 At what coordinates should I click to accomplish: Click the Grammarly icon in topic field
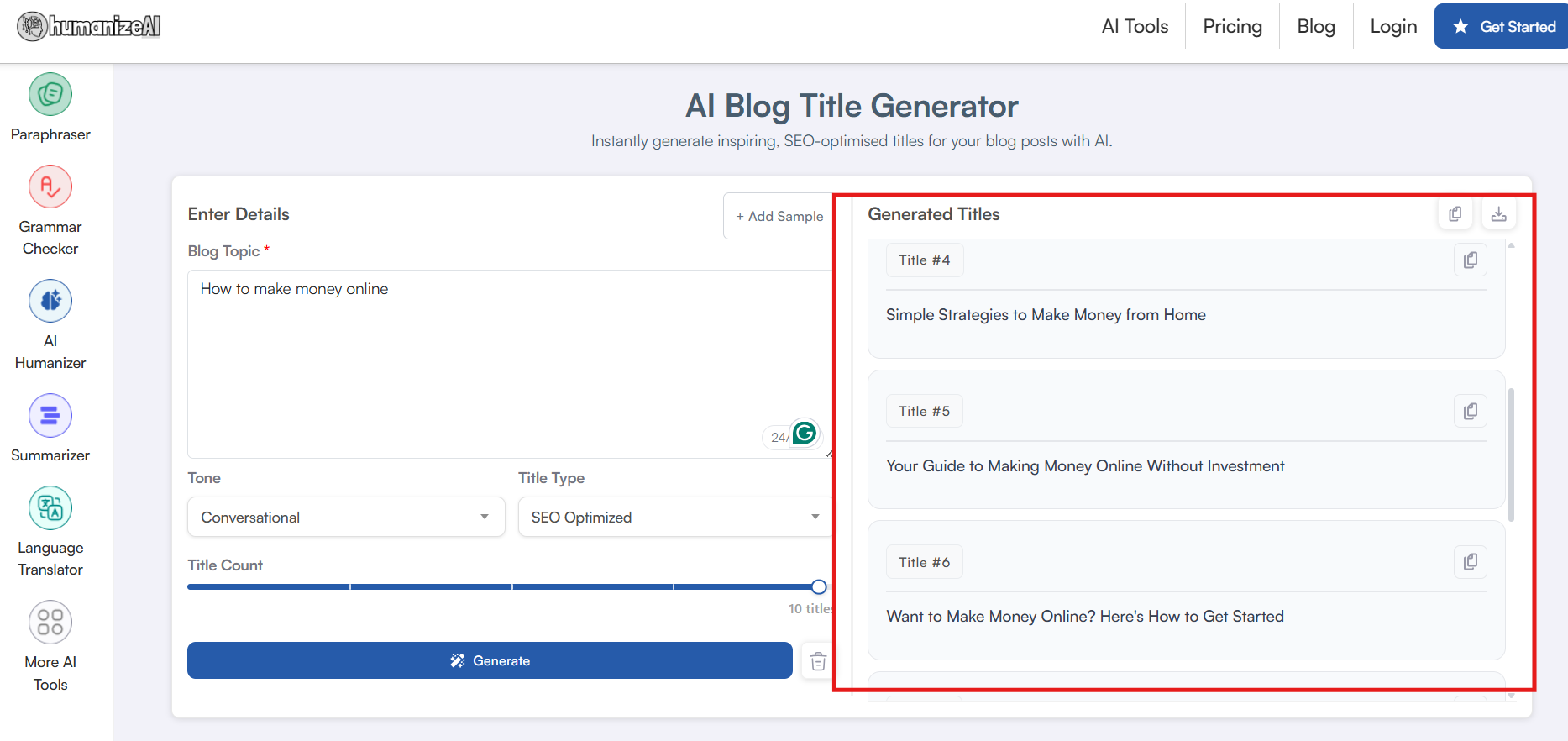click(x=805, y=433)
